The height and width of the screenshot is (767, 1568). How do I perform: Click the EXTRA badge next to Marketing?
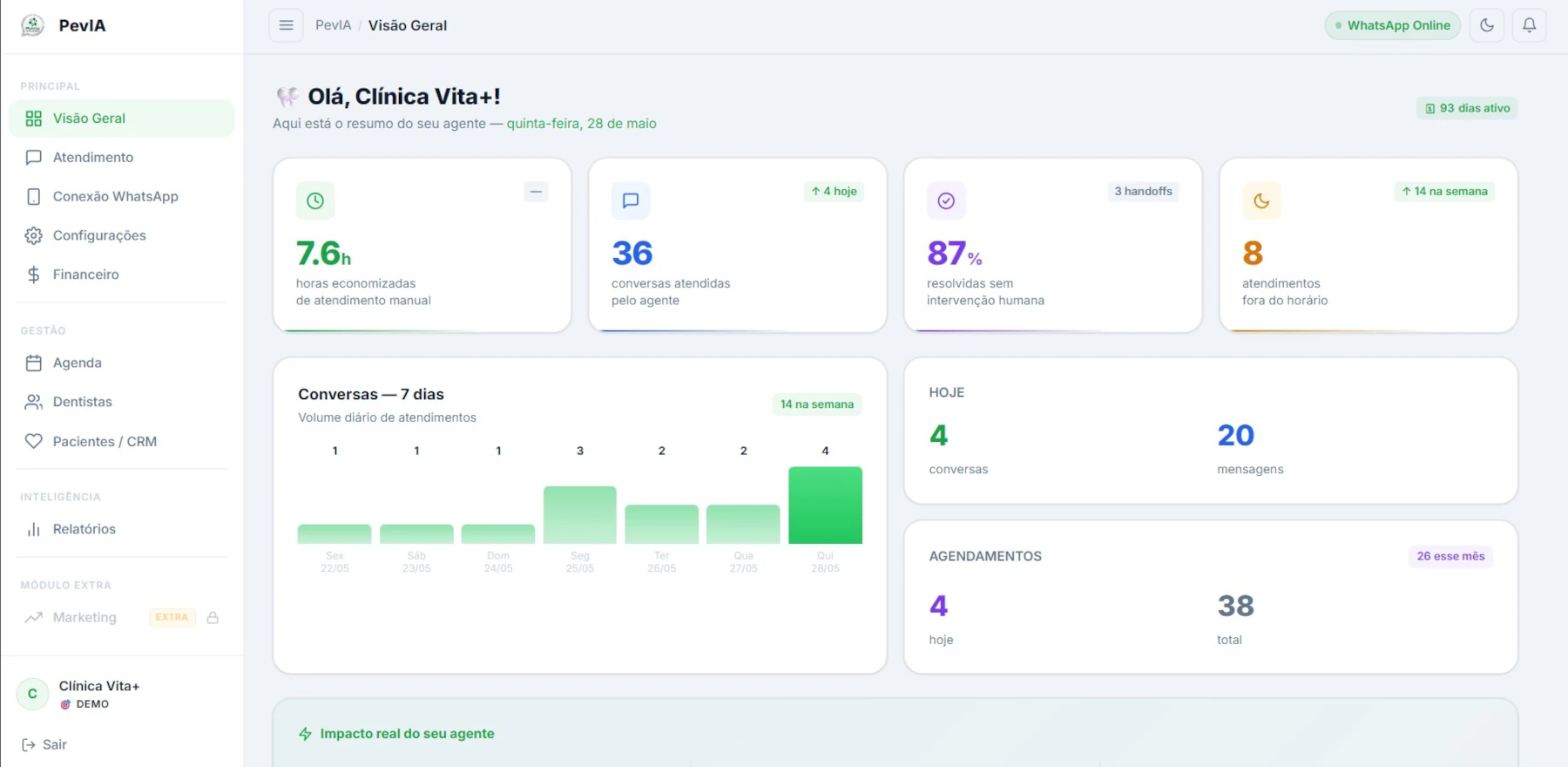point(172,617)
